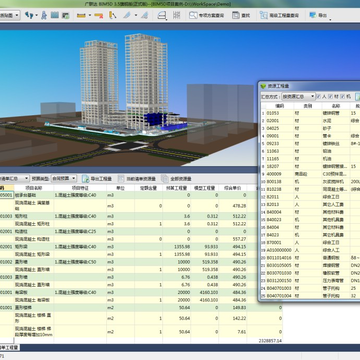Select resource row with code B011014016
Viewport: 360px width, 360px height.
point(310,258)
